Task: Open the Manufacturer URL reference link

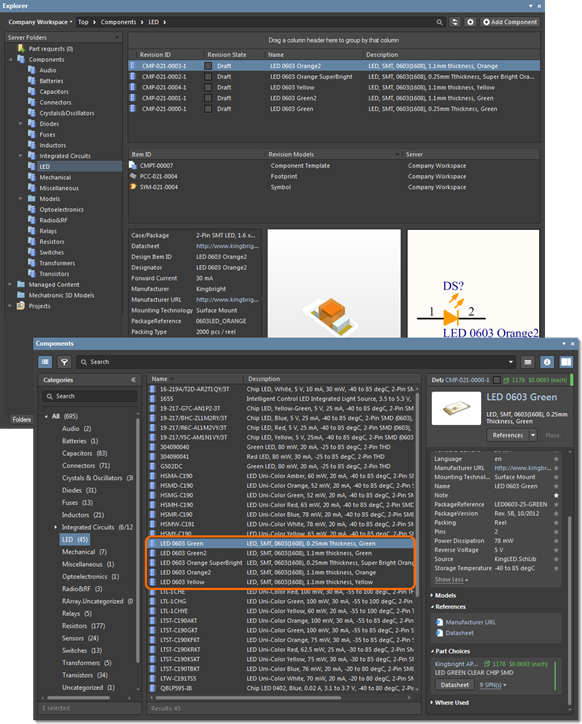Action: point(470,622)
